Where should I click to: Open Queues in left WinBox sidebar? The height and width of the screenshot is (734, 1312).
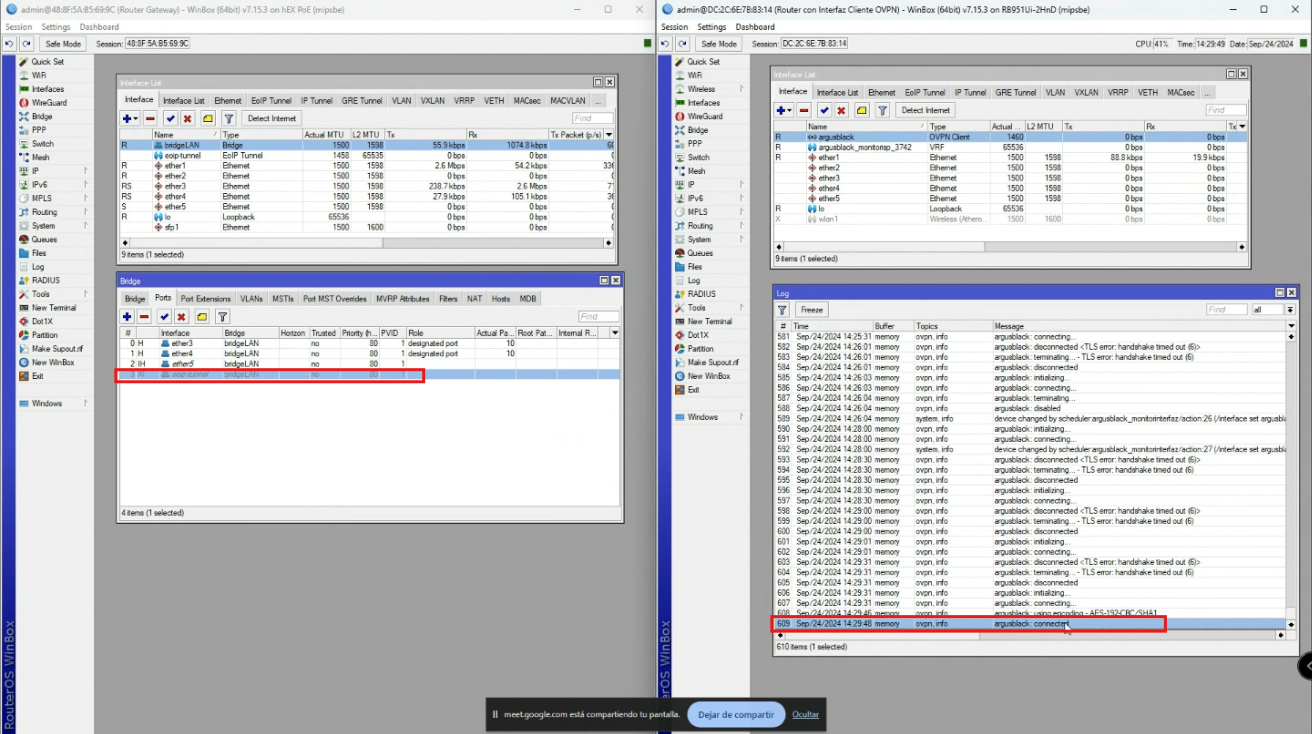(x=43, y=239)
